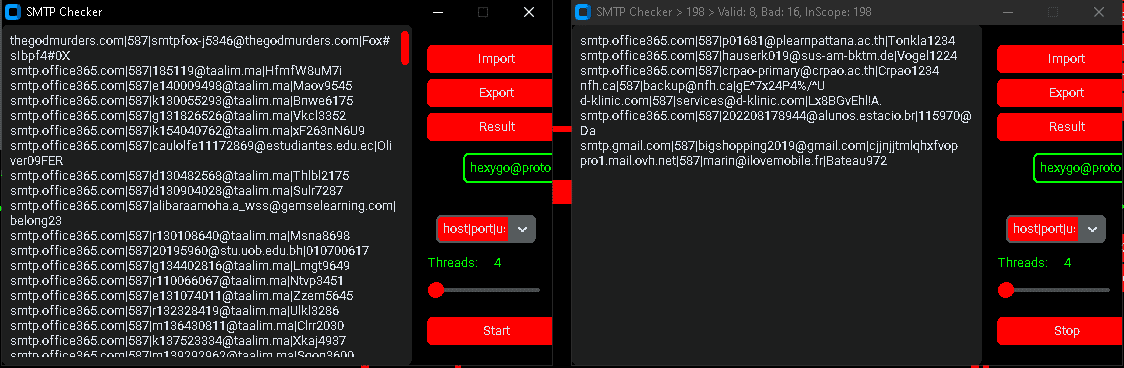Screen dimensions: 1124x368
Task: Click the SMTP Checker app icon in left title bar
Action: coord(12,12)
